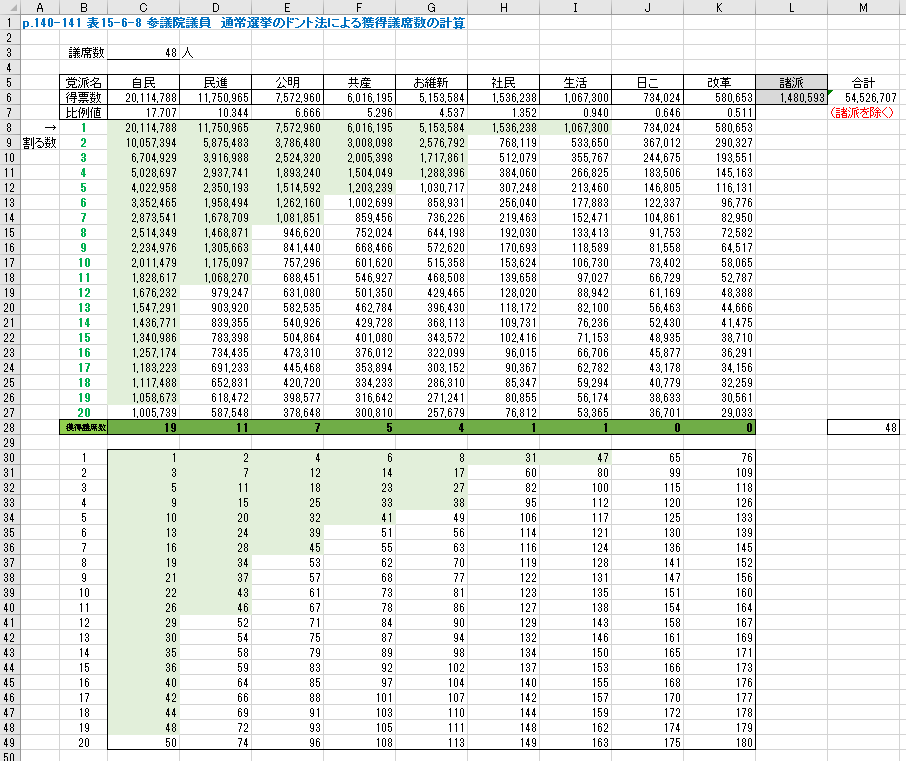
Task: Click the 共産 party header cell
Action: 359,83
